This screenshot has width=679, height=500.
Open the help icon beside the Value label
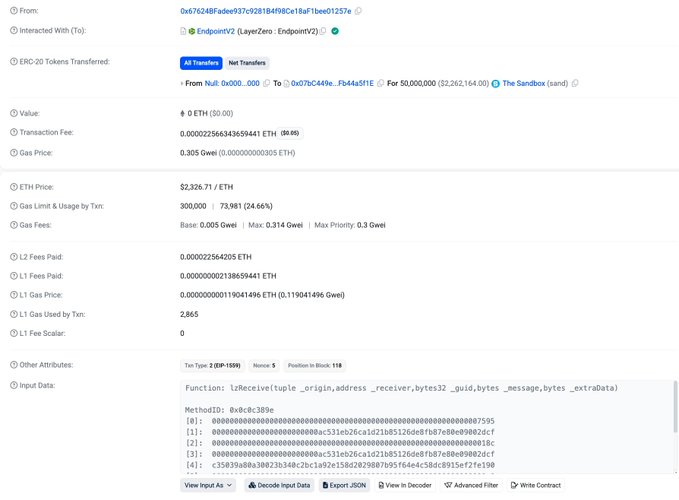(14, 113)
